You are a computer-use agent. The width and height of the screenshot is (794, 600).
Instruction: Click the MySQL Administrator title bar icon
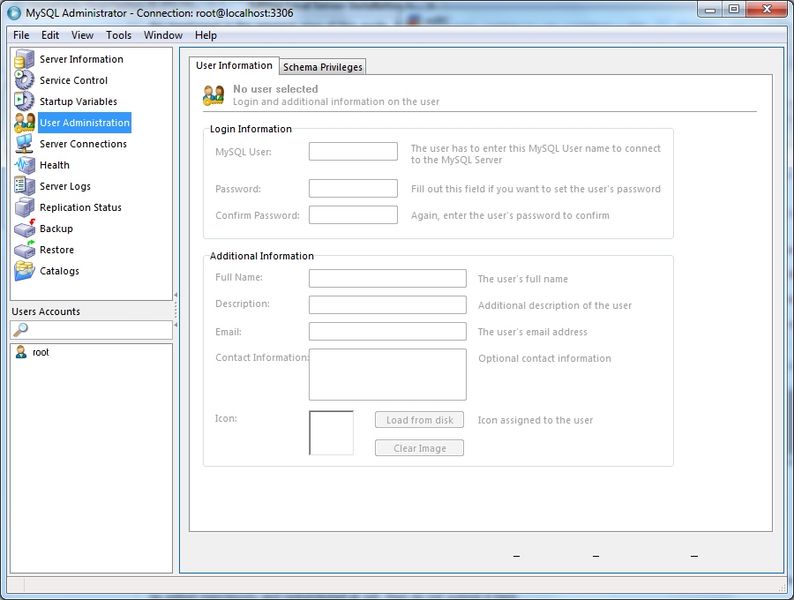pos(14,13)
